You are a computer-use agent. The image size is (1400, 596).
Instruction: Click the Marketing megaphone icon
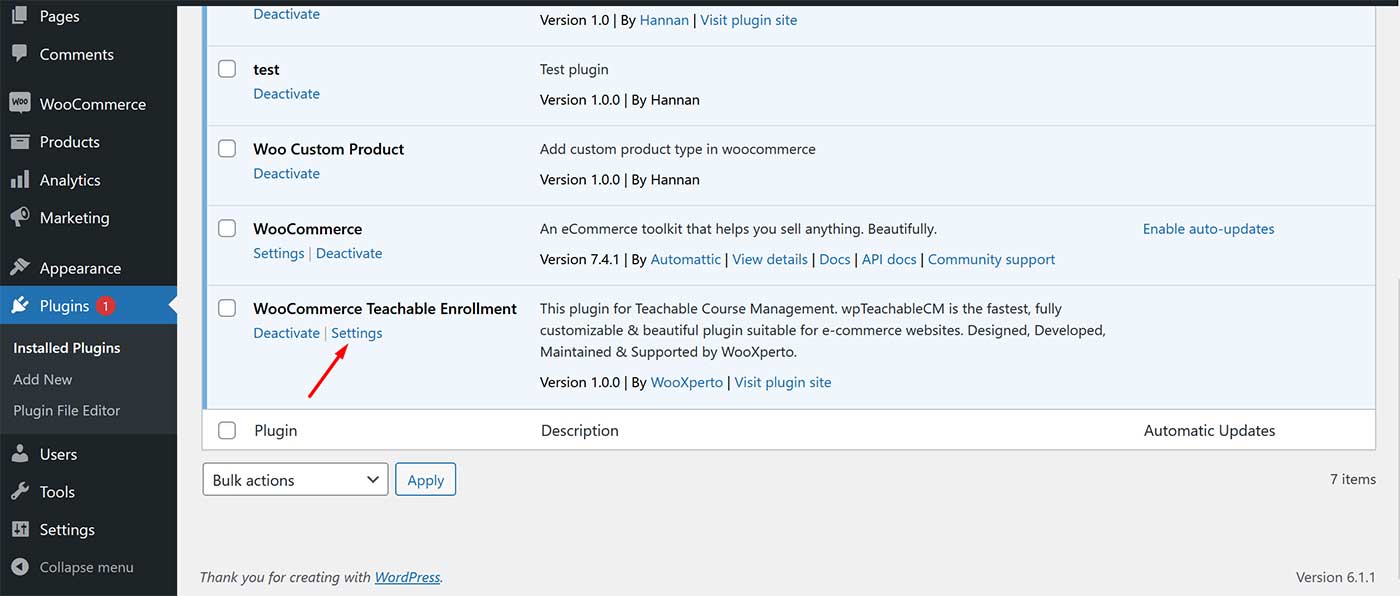[19, 217]
